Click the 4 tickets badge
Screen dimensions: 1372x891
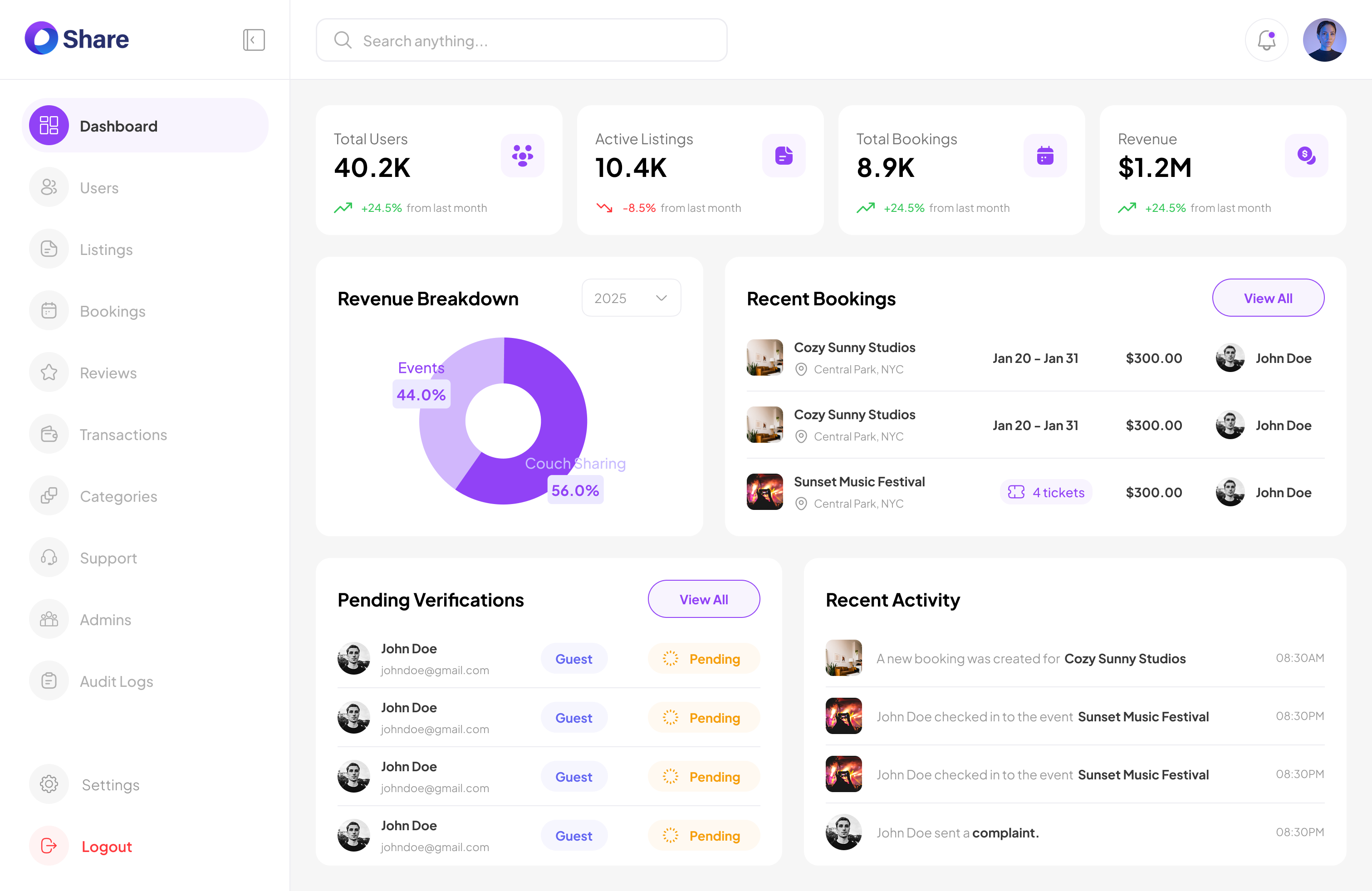pyautogui.click(x=1046, y=492)
